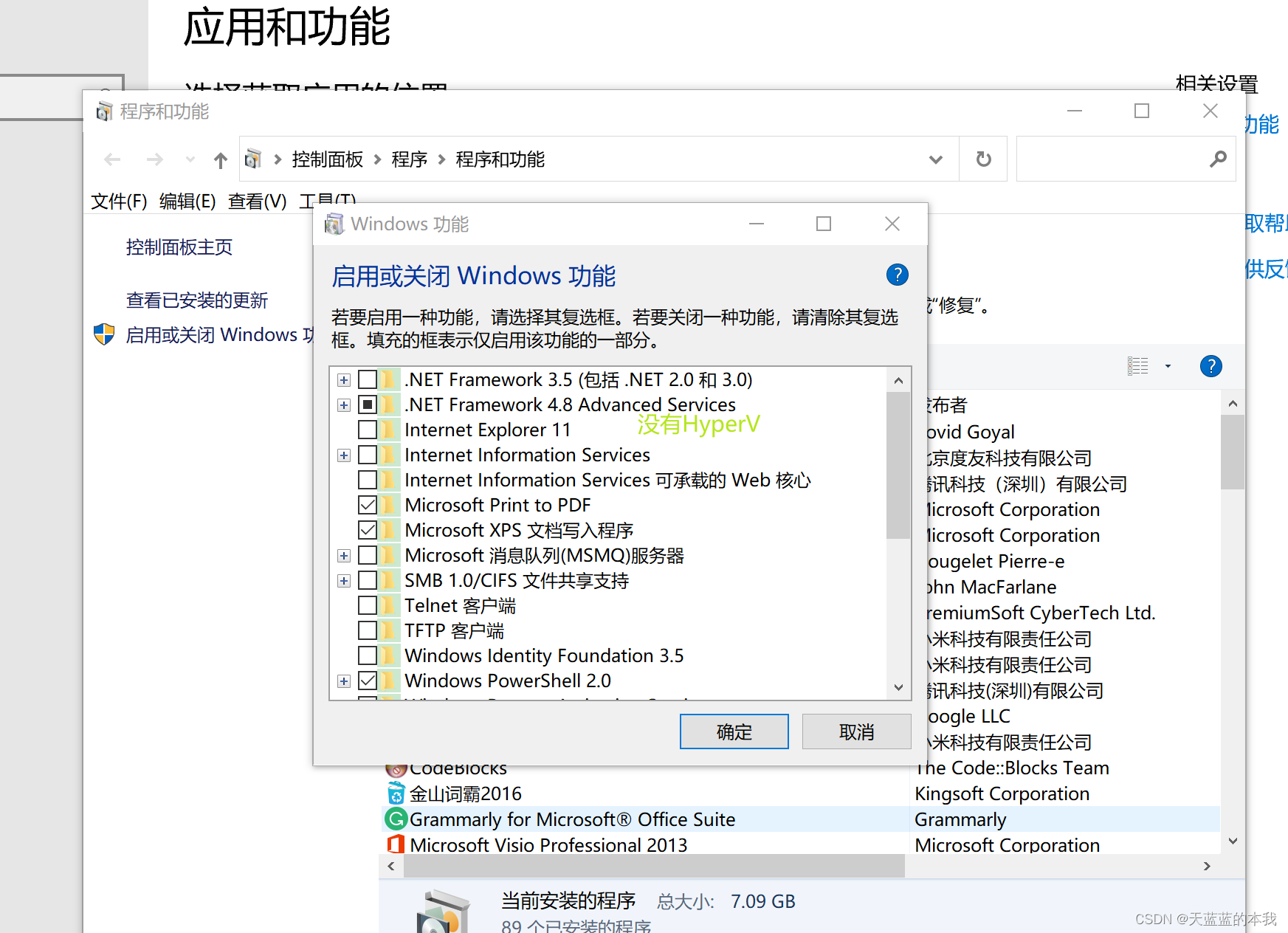Click the Grammarly program icon

coord(396,819)
